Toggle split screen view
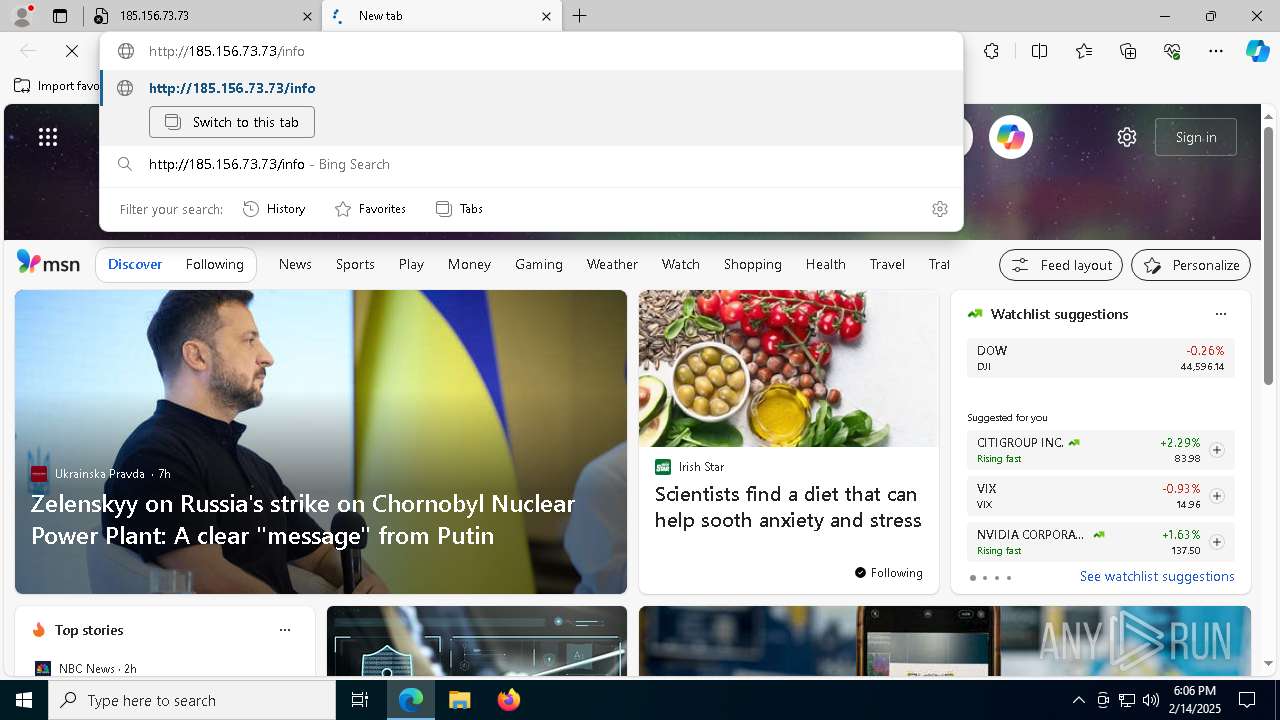The width and height of the screenshot is (1280, 720). [x=1039, y=51]
